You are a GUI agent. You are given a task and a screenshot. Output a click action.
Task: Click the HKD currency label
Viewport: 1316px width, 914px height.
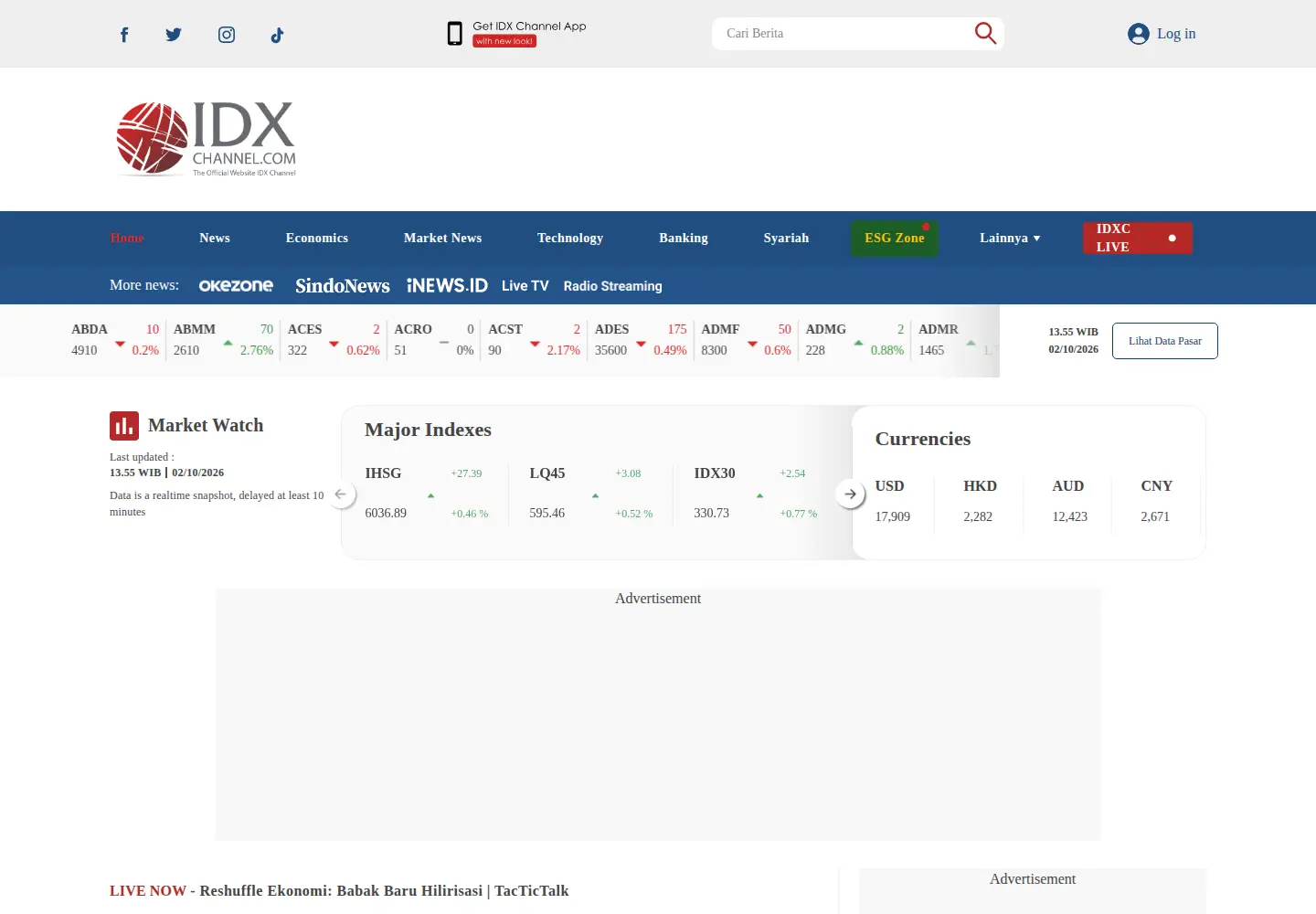click(980, 486)
